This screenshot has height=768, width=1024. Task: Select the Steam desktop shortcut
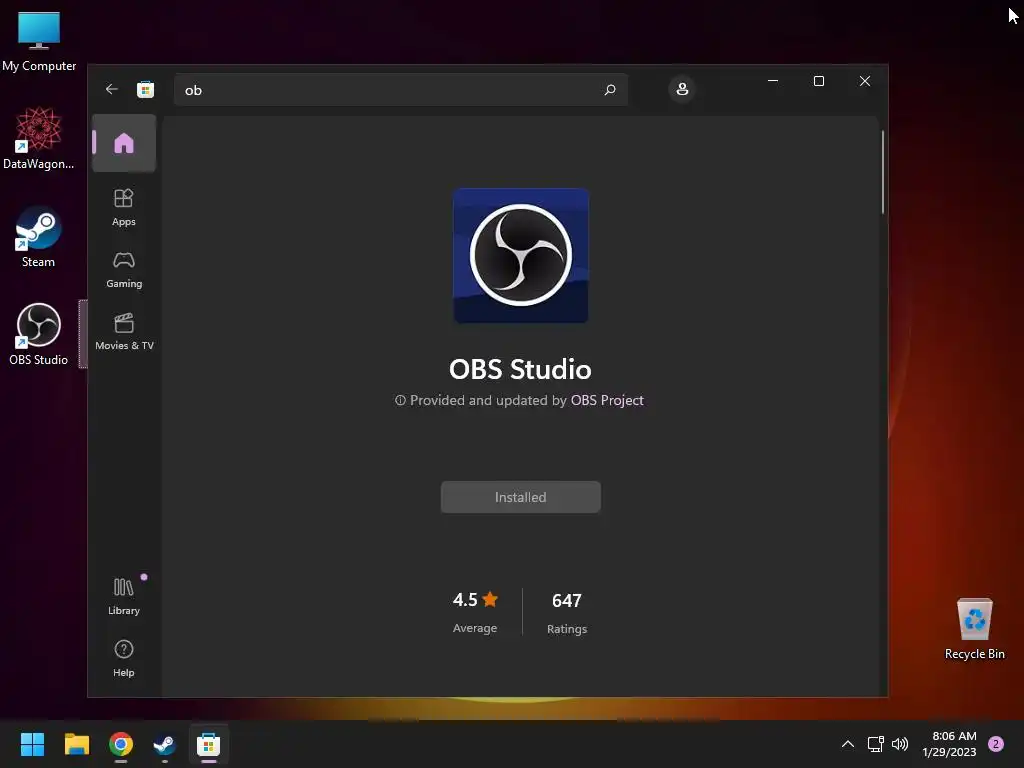coord(39,237)
